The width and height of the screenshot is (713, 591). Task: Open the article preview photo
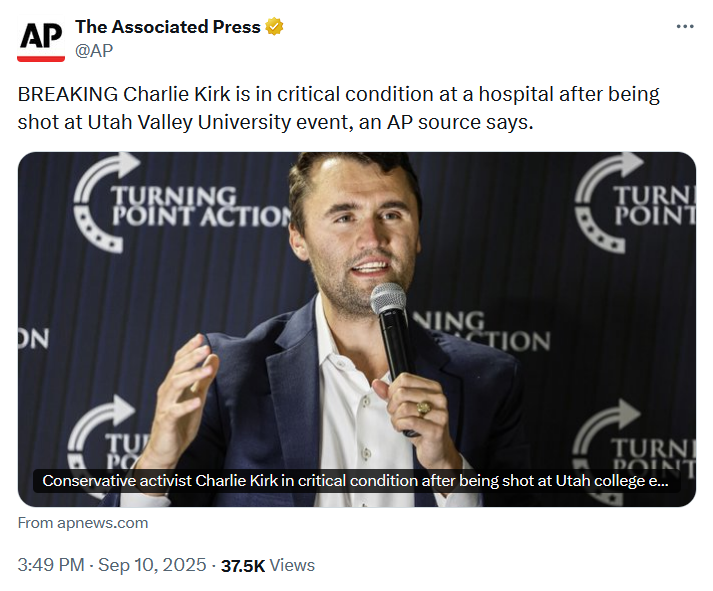(356, 300)
